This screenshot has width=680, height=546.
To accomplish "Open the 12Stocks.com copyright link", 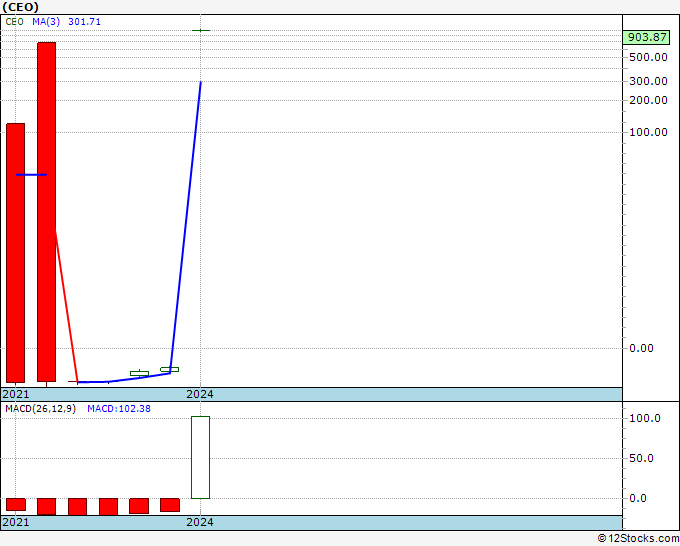I will (638, 538).
